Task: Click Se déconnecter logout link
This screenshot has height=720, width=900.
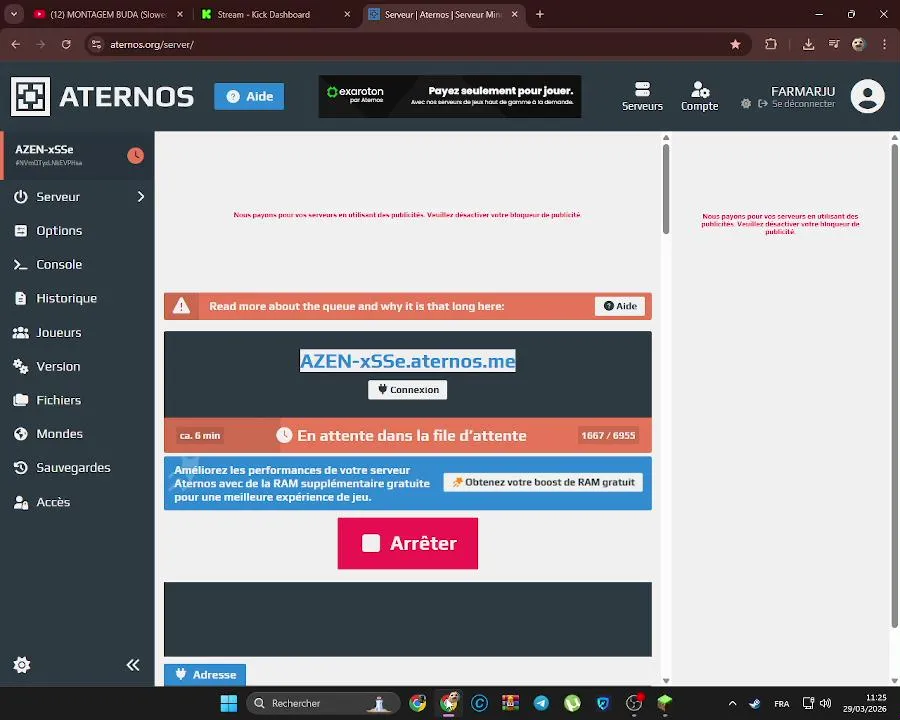Action: point(797,104)
